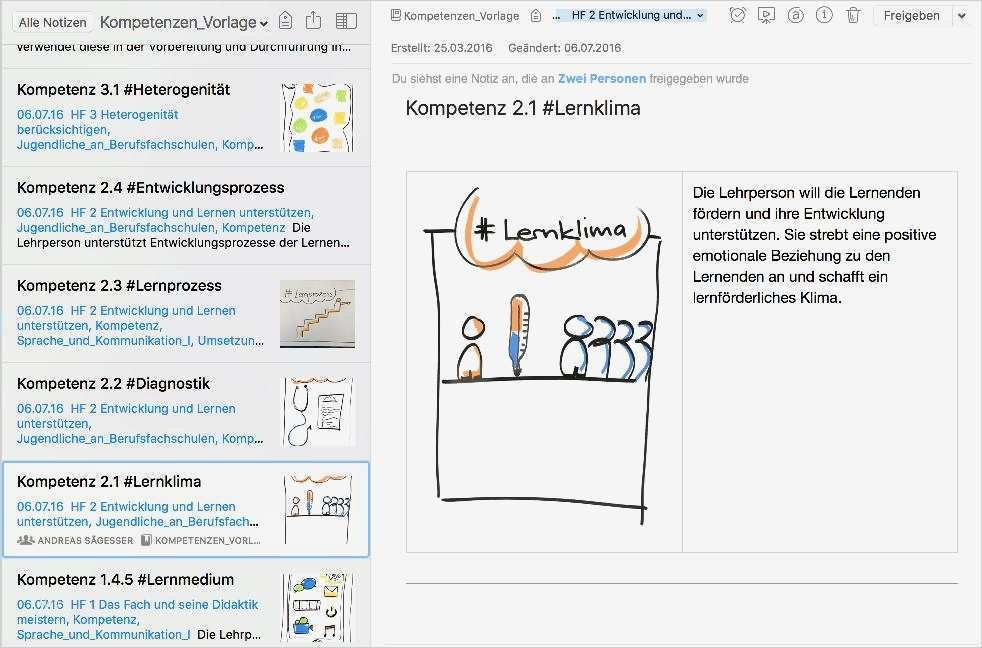The height and width of the screenshot is (648, 982).
Task: Click the Diagnostik stethoscope thumbnail
Action: [318, 411]
